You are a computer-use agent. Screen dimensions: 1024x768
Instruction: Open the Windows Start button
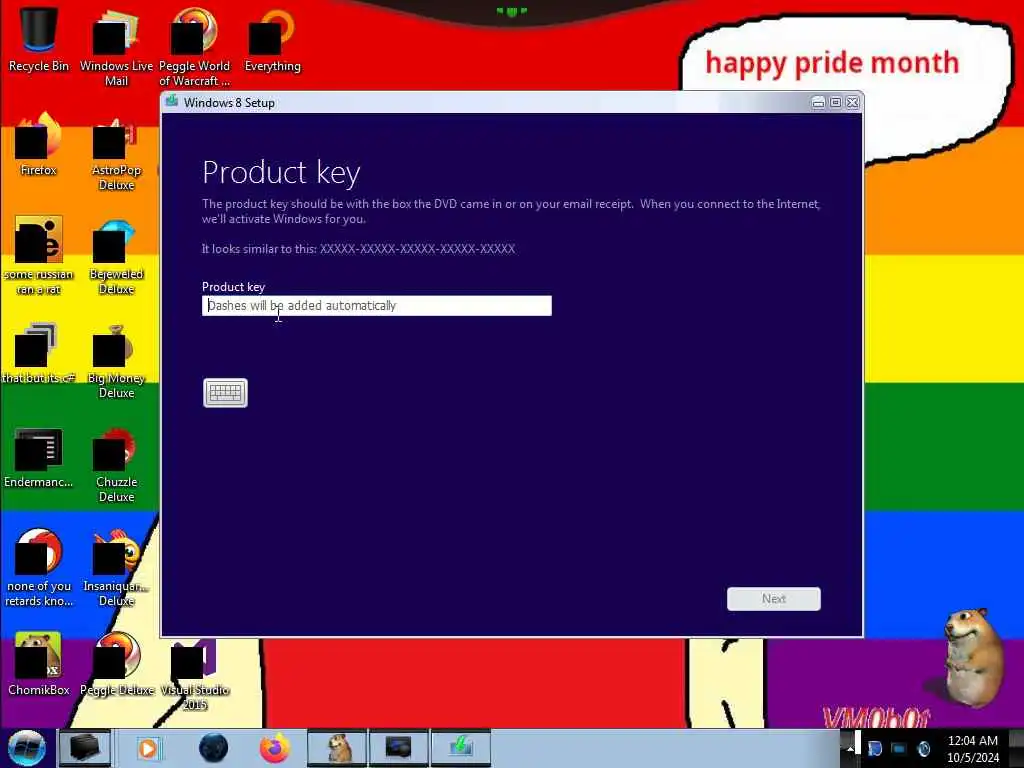(27, 748)
